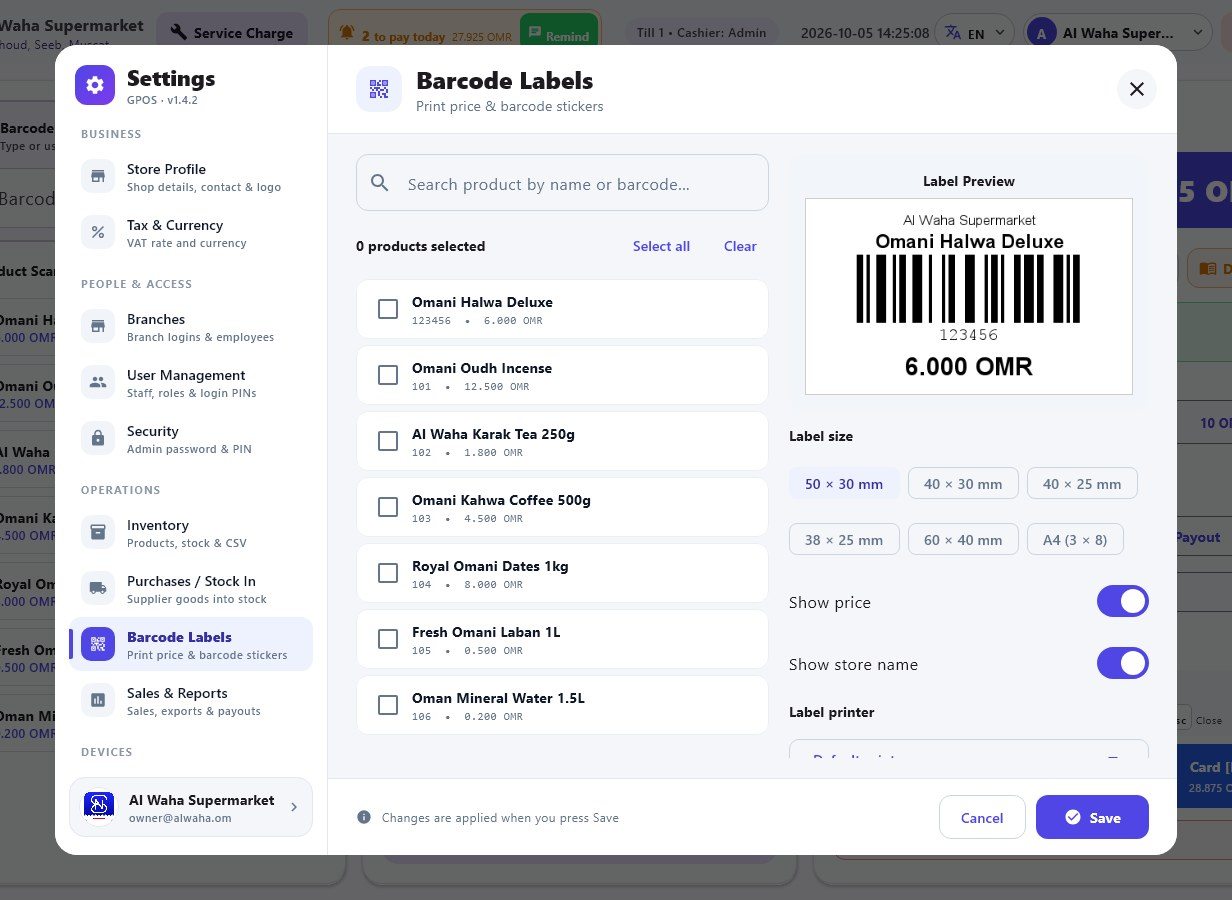Click the Inventory box icon

(98, 532)
